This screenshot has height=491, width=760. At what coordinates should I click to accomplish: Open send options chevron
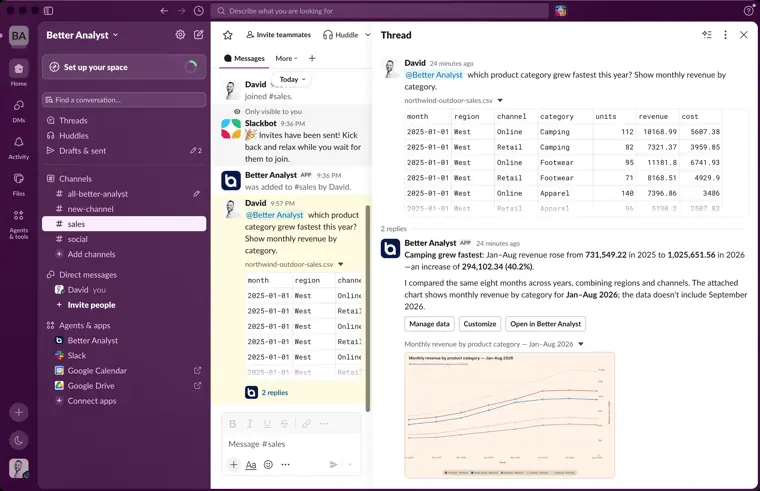tap(350, 464)
